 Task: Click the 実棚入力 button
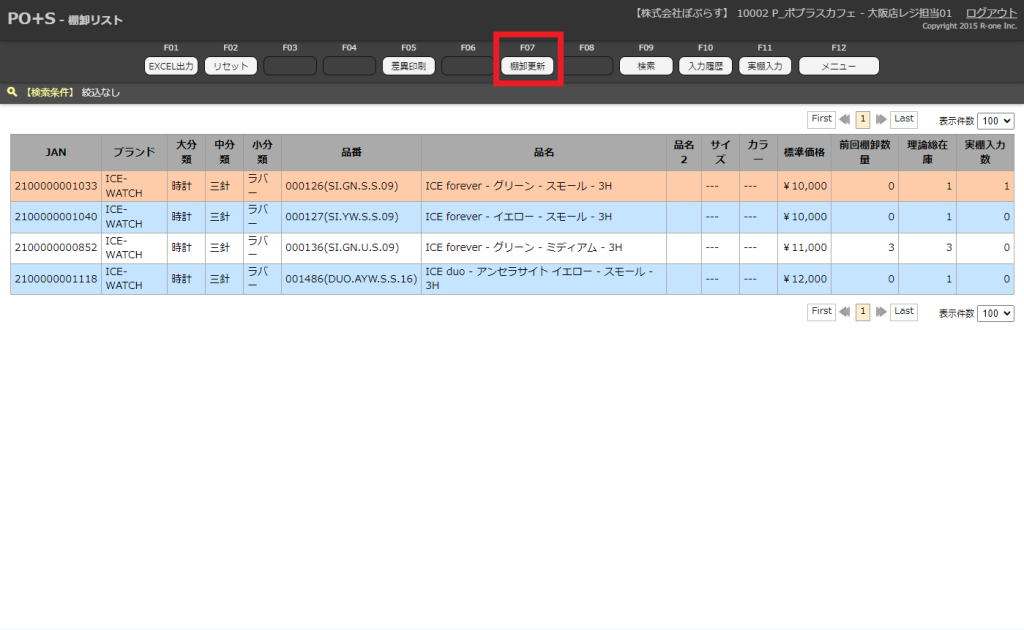point(765,66)
